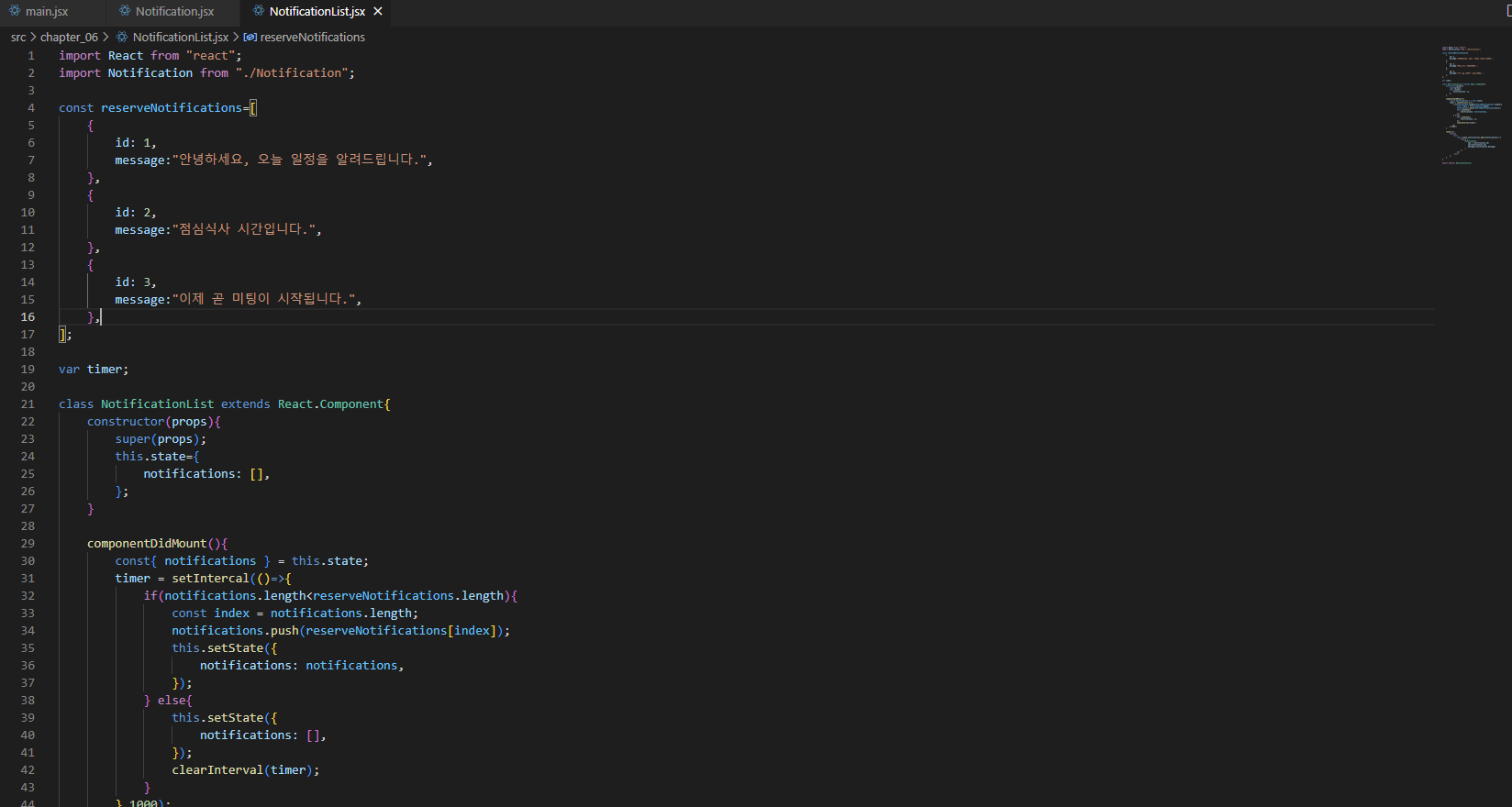Open the chapter_06 breadcrumb segment
The image size is (1512, 807).
pos(69,38)
